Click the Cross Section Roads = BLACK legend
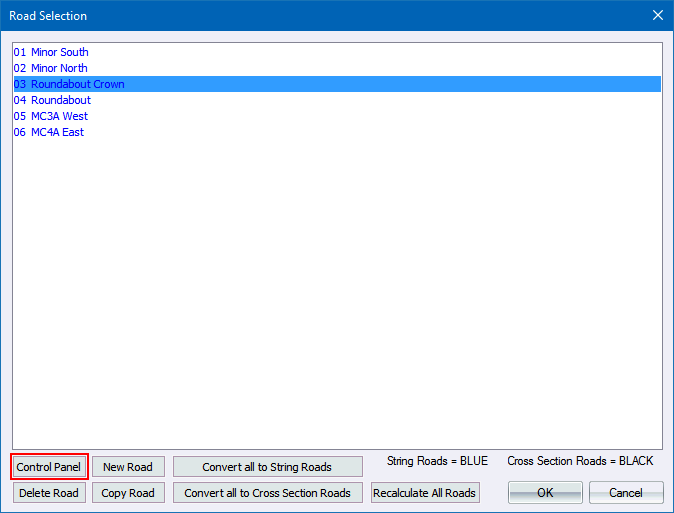674x513 pixels. [580, 461]
